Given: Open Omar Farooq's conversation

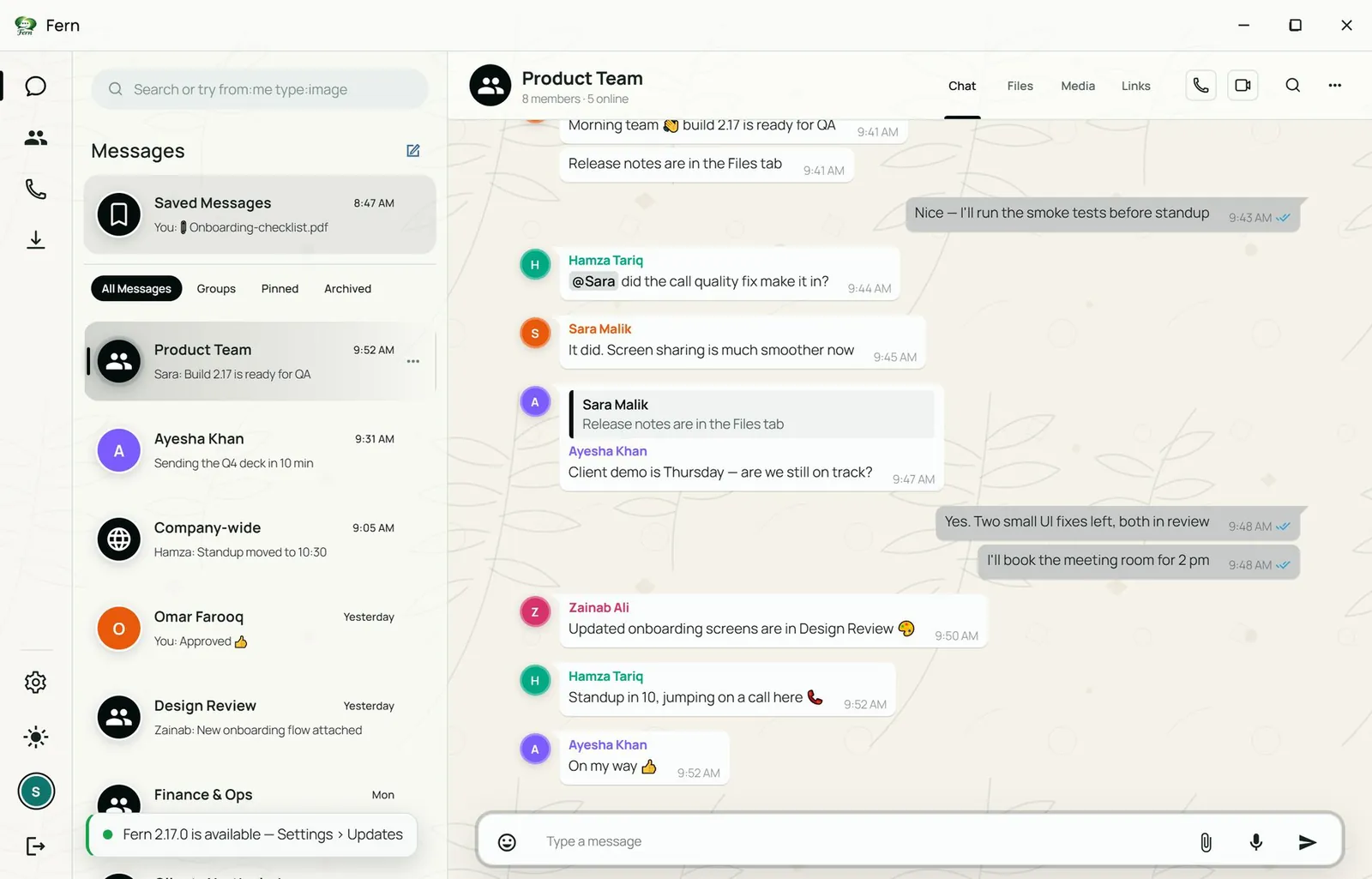Looking at the screenshot, I should tap(260, 629).
